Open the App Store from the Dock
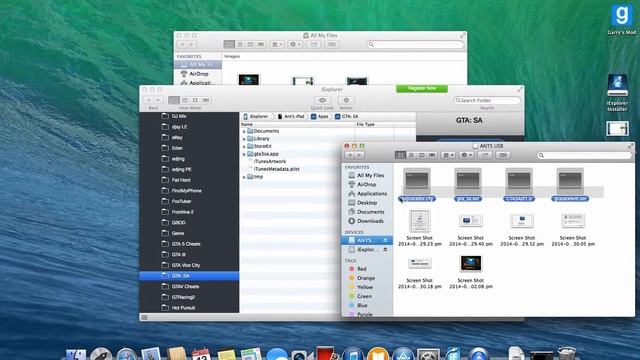The width and height of the screenshot is (640, 360). pos(403,354)
